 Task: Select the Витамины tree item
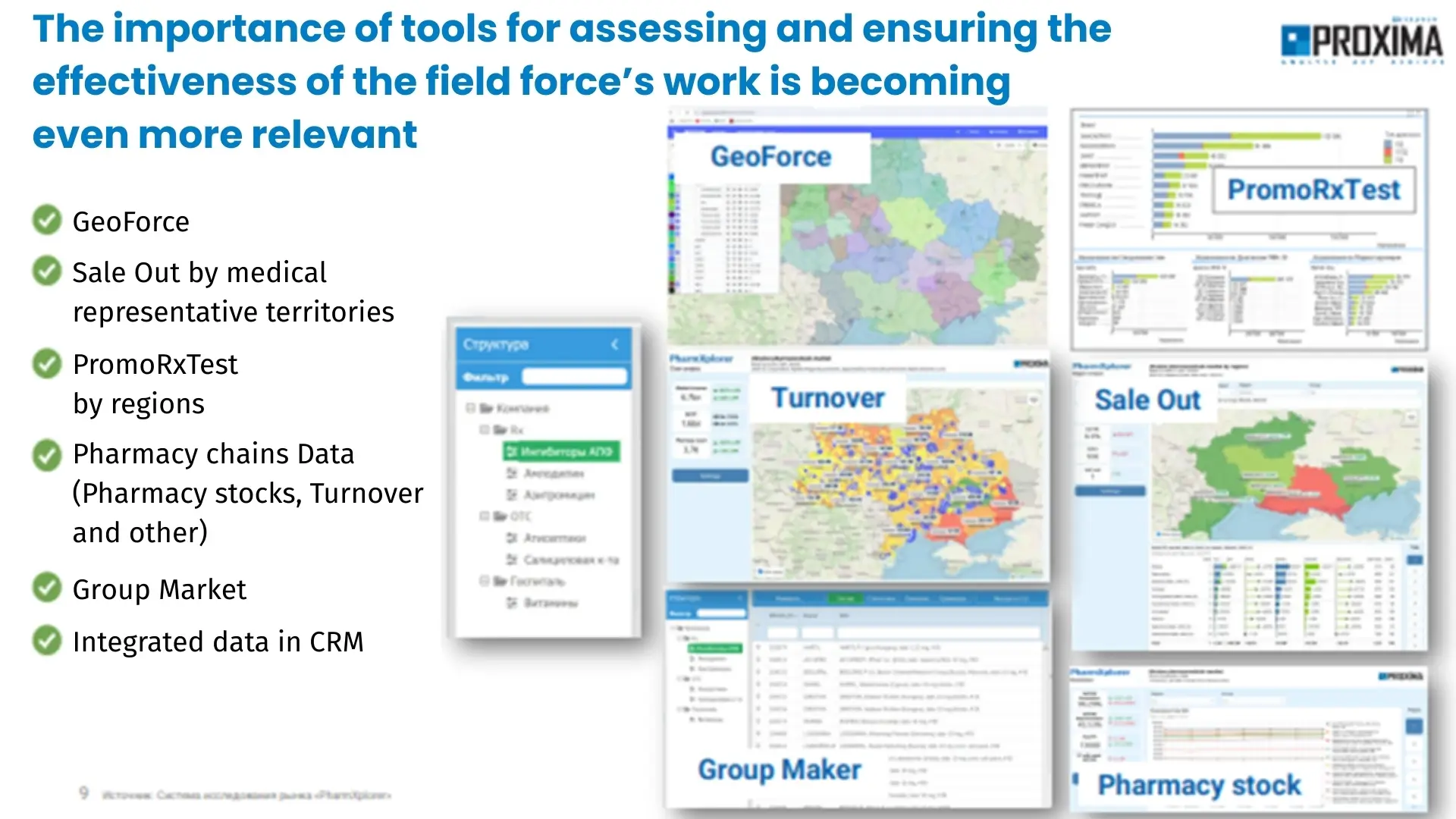tap(550, 604)
